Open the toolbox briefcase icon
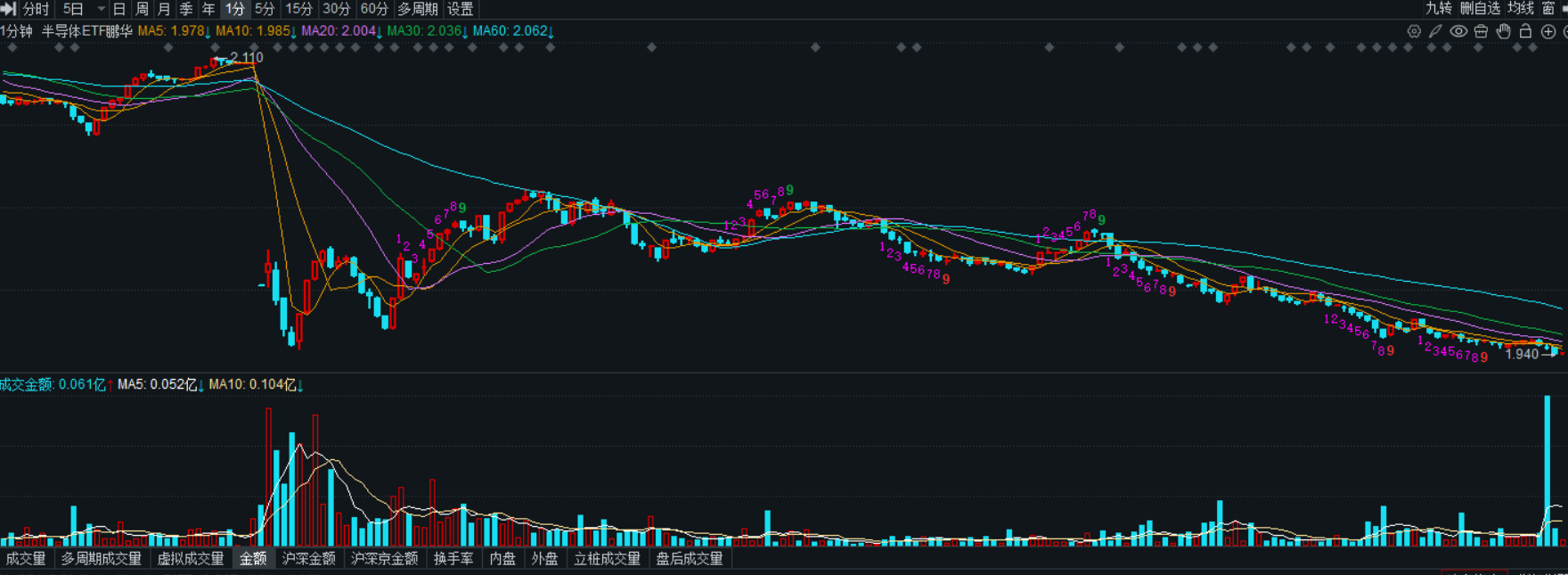 point(1481,31)
